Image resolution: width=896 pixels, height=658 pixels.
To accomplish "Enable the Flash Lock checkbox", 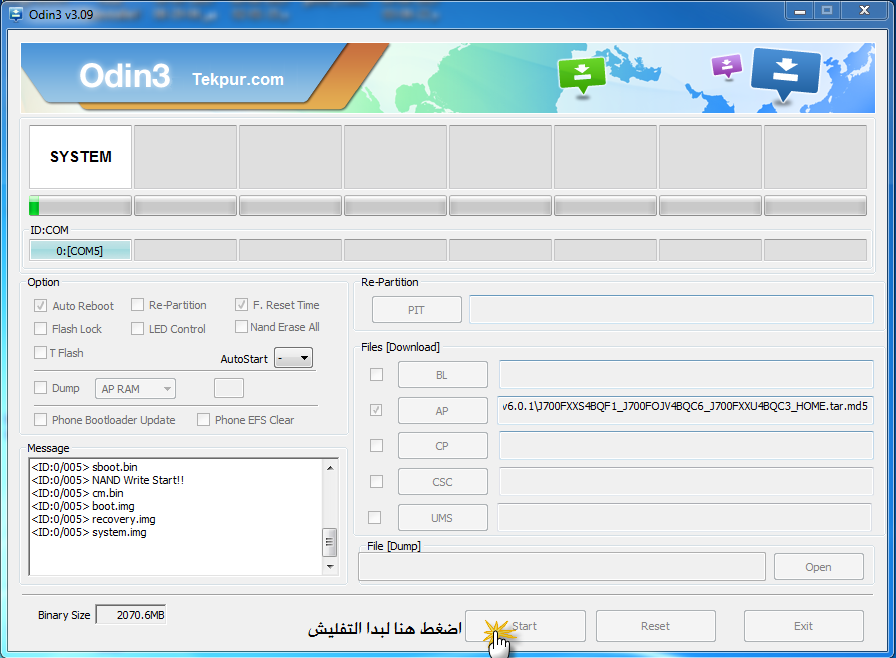I will tap(40, 329).
